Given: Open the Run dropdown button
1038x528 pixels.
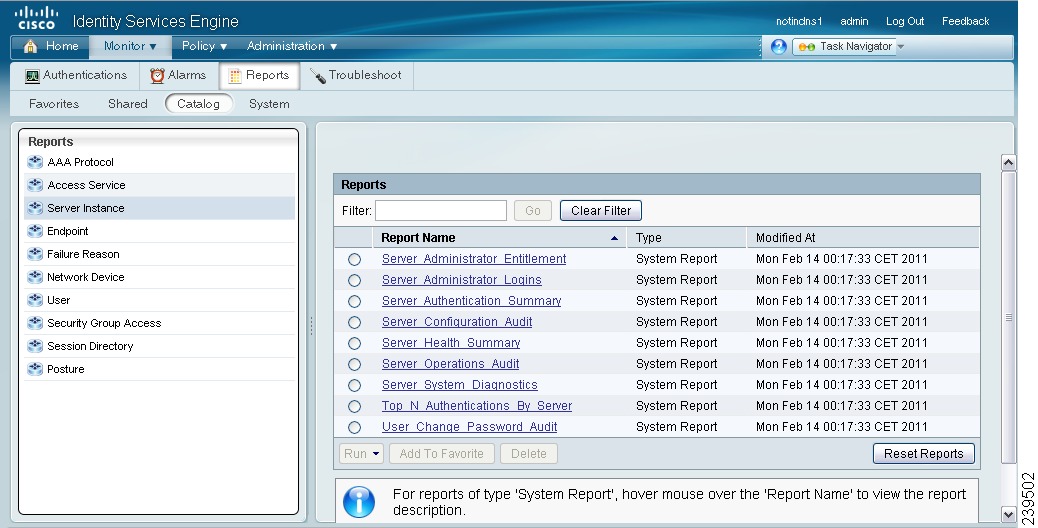Looking at the screenshot, I should pyautogui.click(x=361, y=454).
